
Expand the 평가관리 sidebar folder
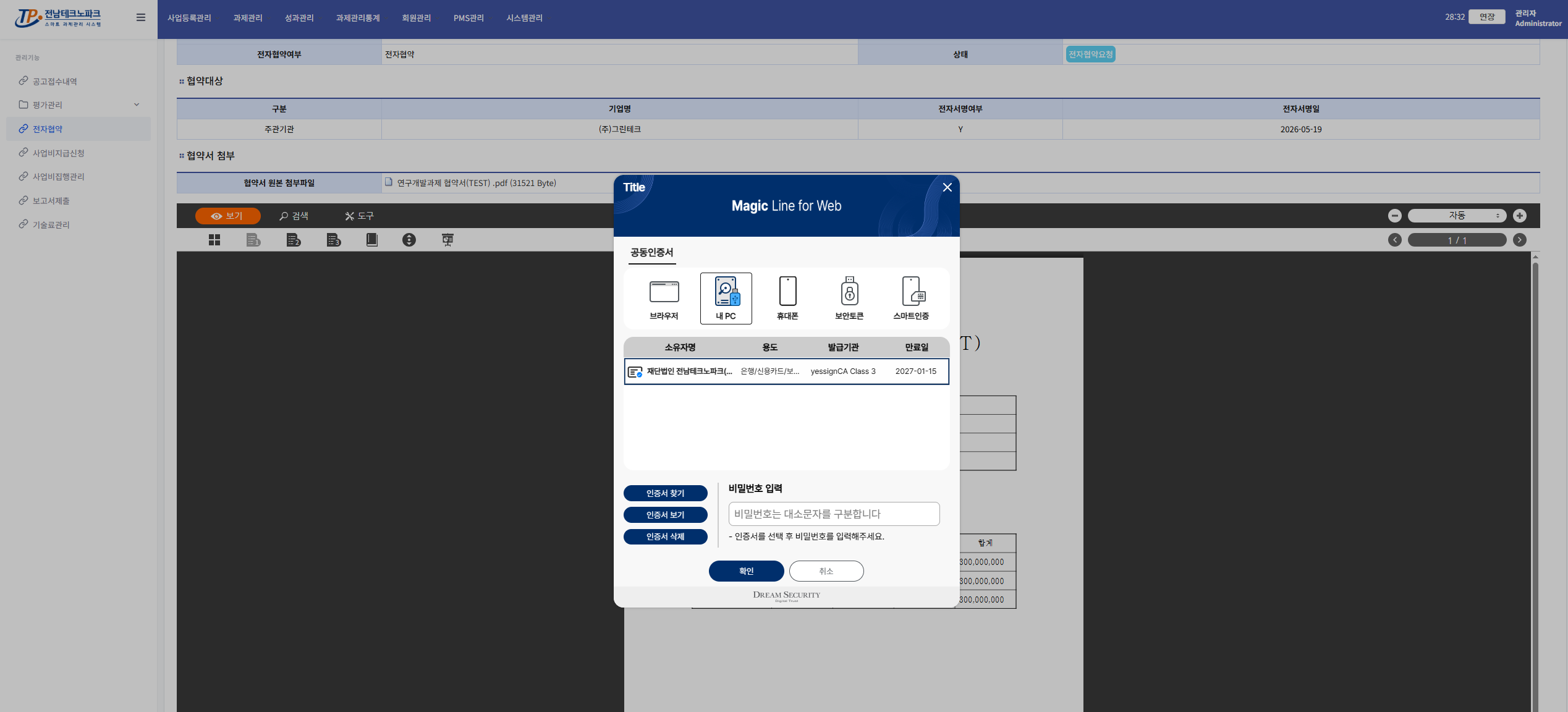78,105
